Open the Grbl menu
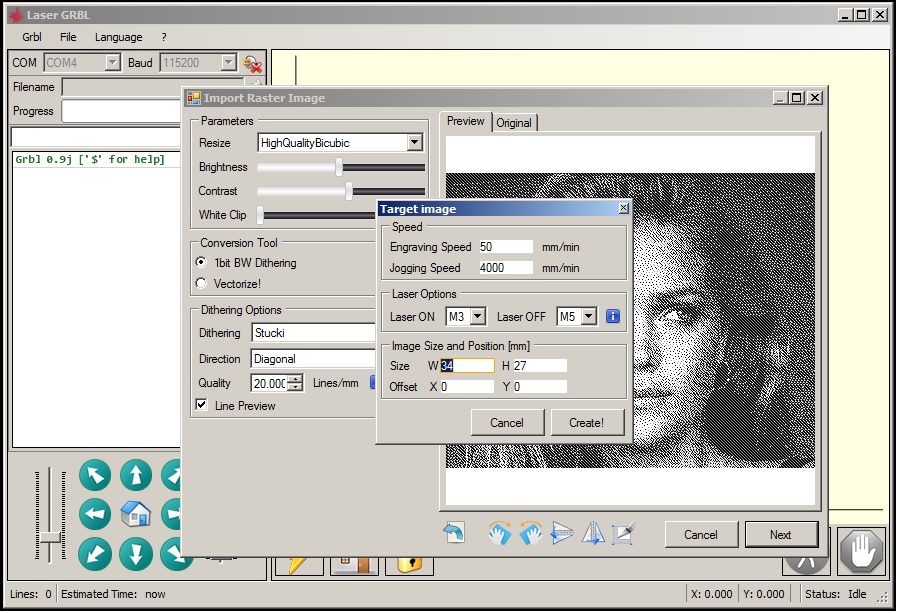 (x=32, y=37)
